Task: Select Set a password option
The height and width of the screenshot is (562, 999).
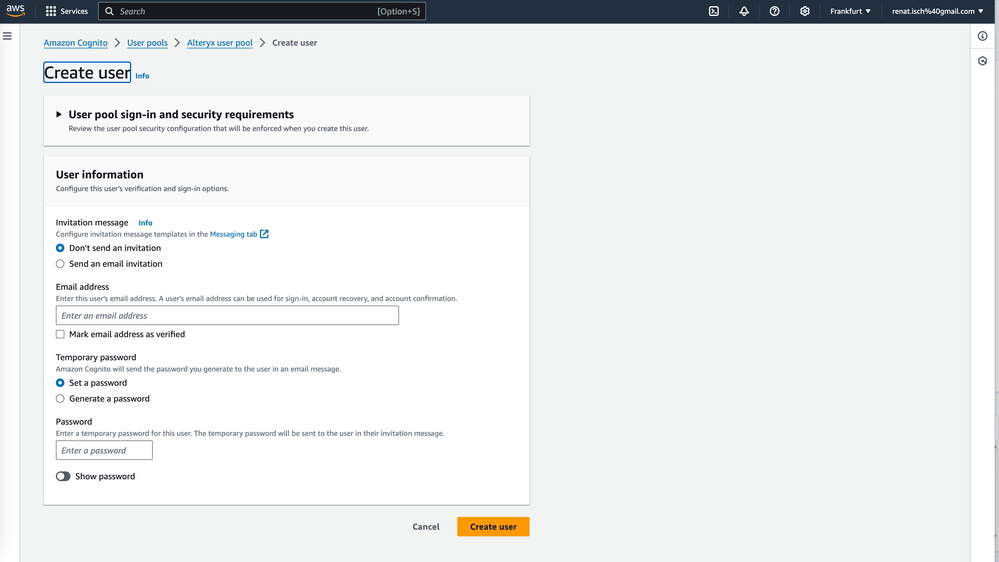Action: [x=60, y=383]
